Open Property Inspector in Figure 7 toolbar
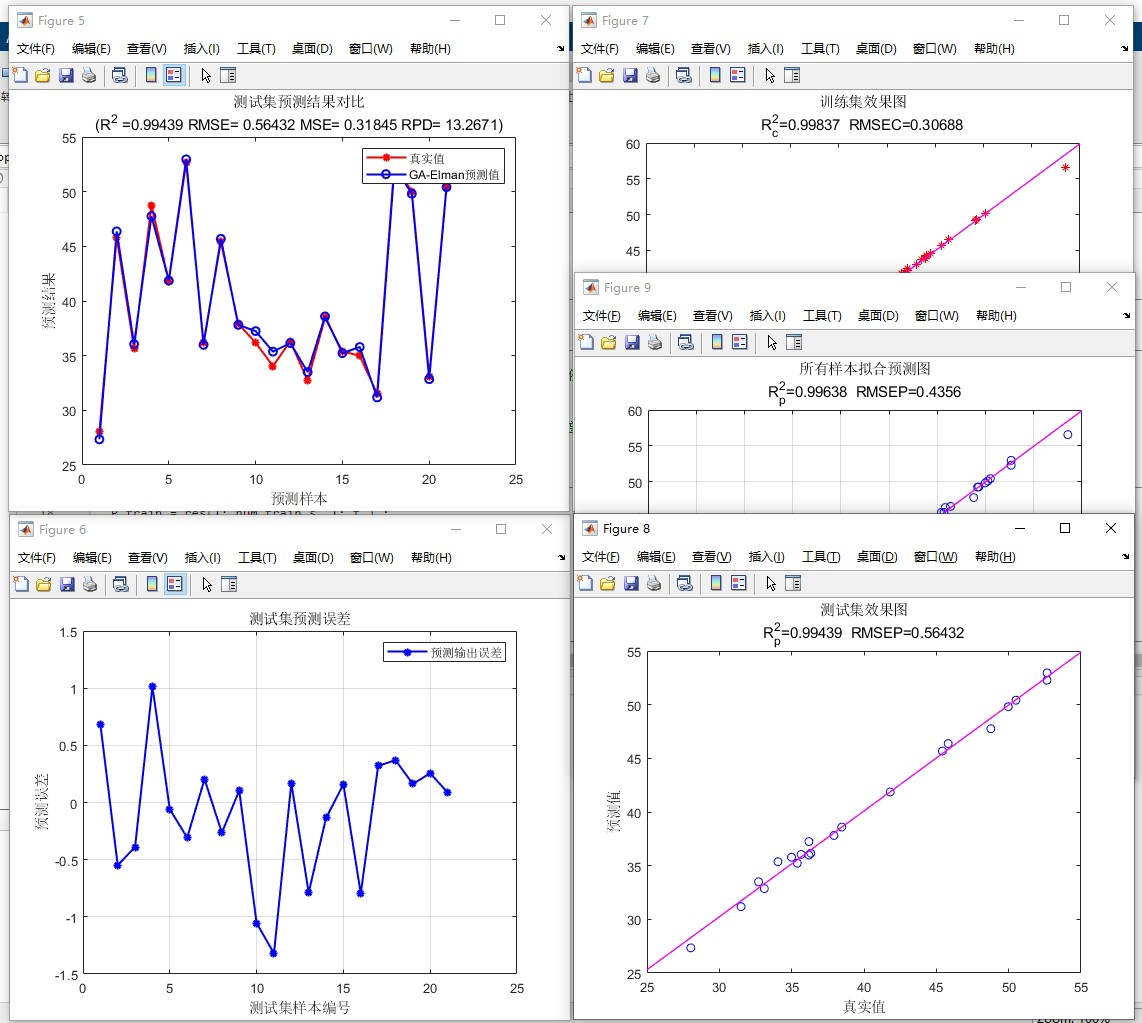Screen dimensions: 1142x1023 792,75
